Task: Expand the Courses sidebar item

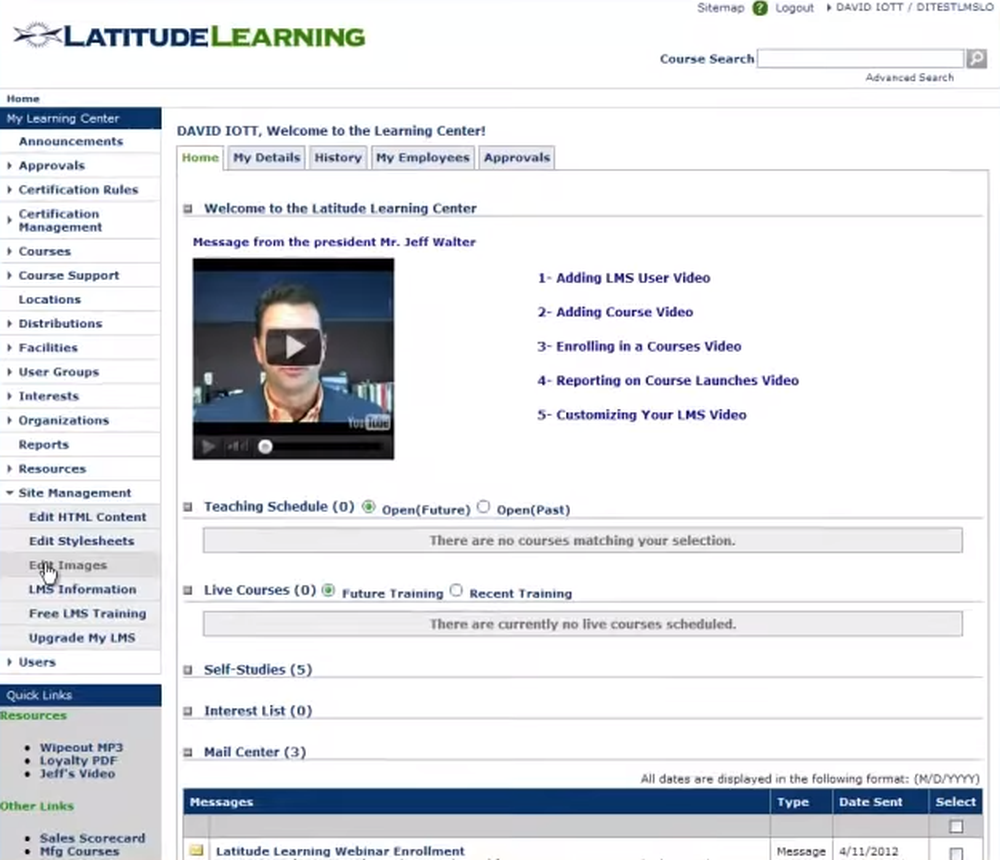Action: click(45, 251)
